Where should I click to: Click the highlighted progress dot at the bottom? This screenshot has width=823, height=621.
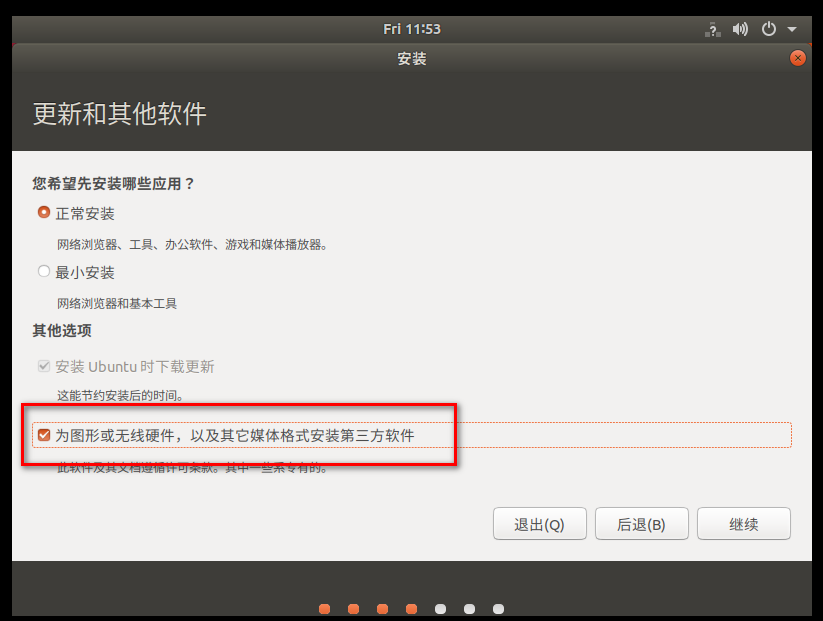click(x=411, y=607)
